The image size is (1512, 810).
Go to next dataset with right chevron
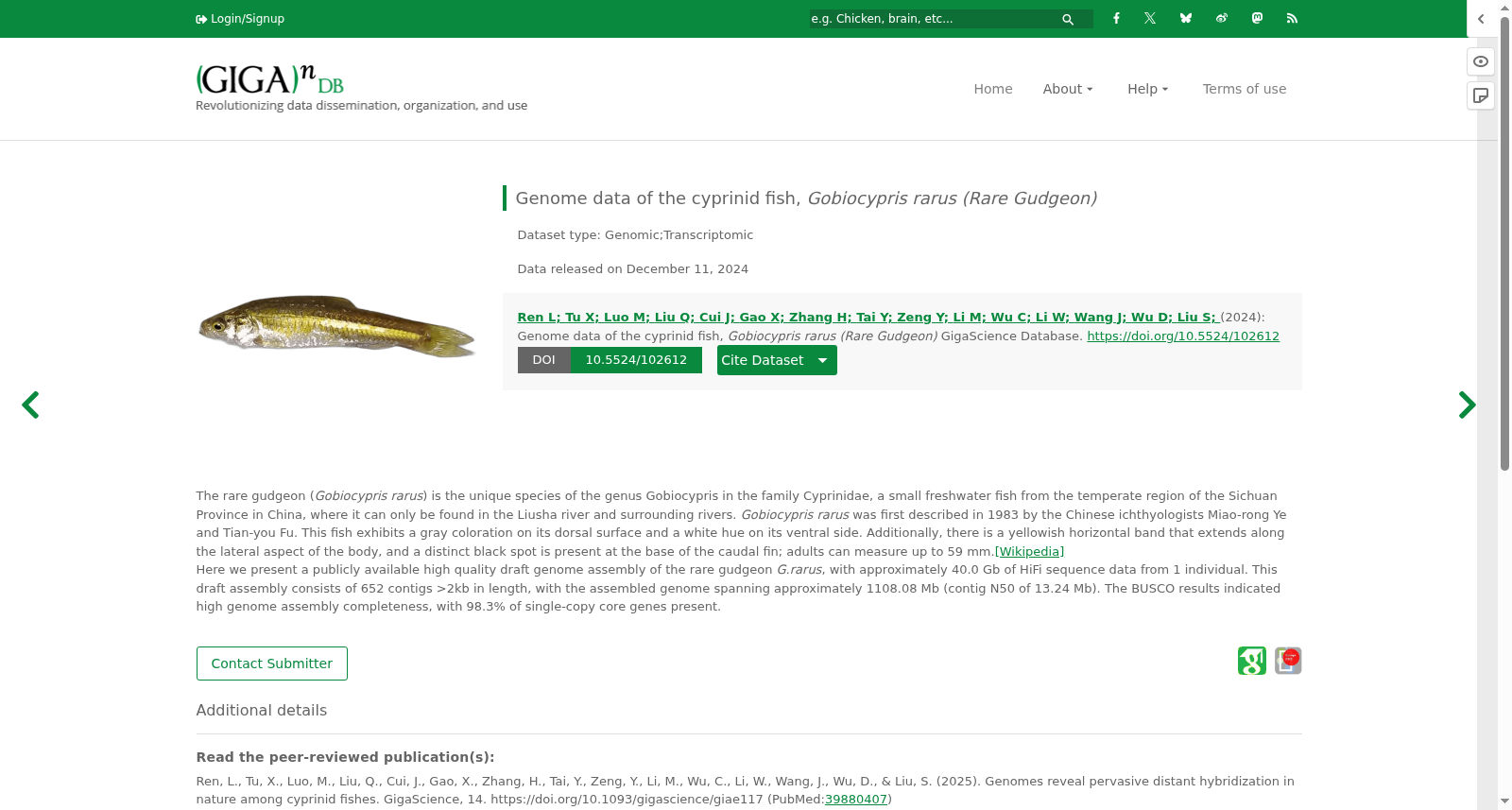tap(1467, 405)
